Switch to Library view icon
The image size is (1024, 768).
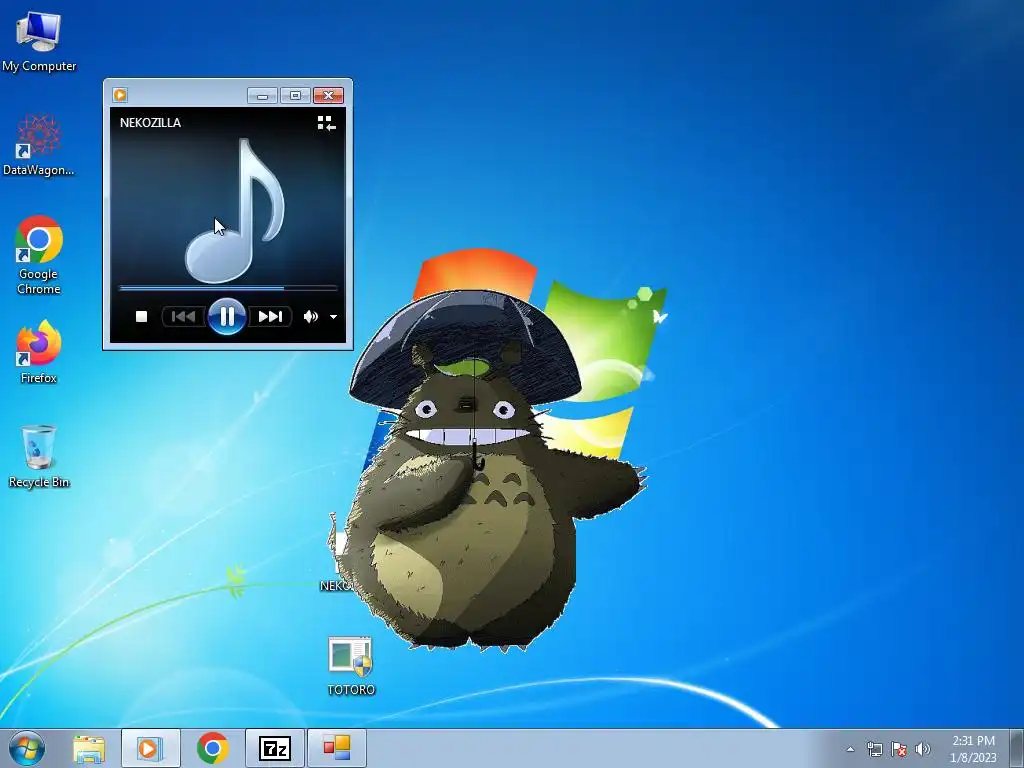point(327,123)
